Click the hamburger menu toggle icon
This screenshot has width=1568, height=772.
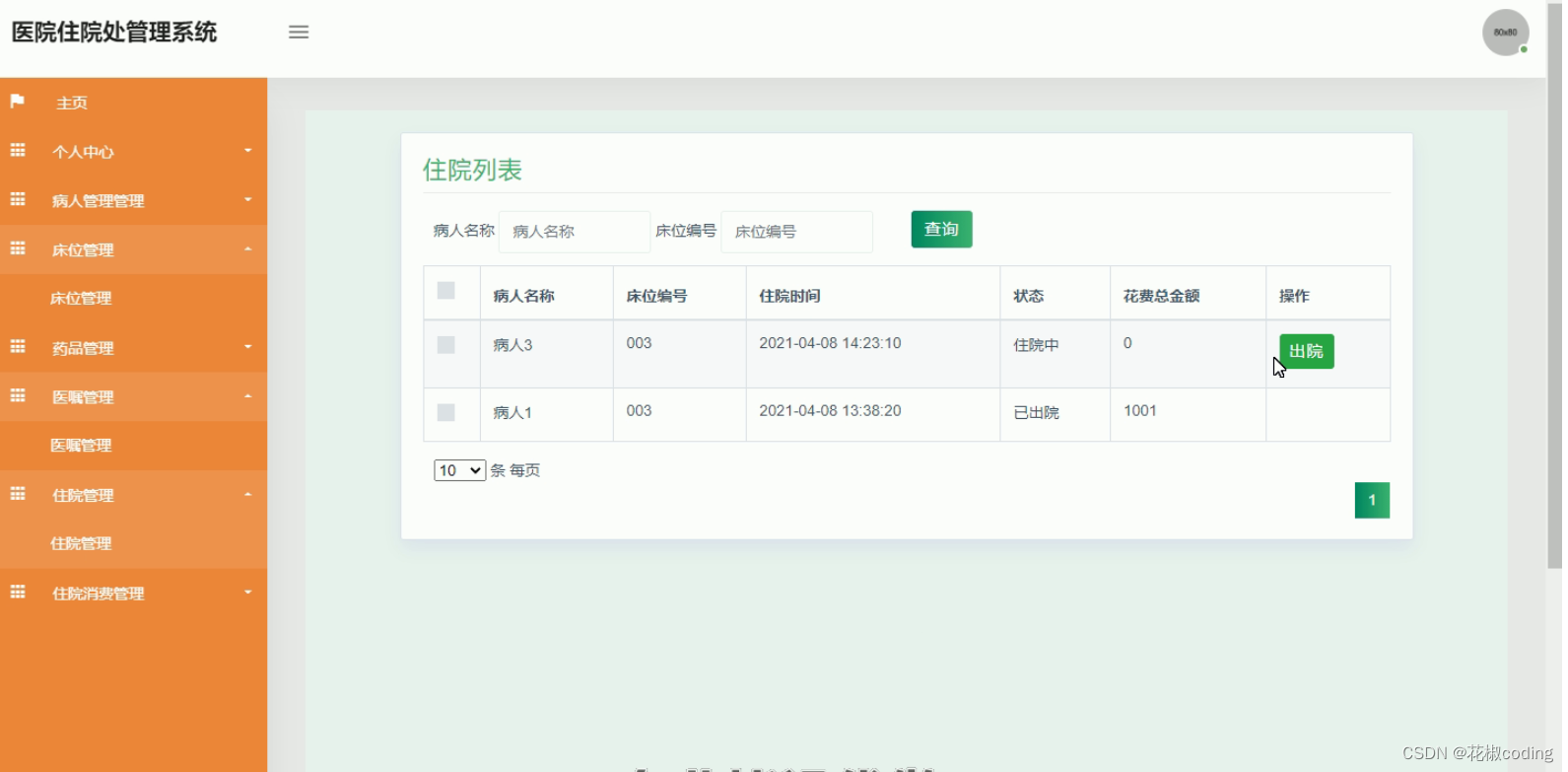pos(299,32)
